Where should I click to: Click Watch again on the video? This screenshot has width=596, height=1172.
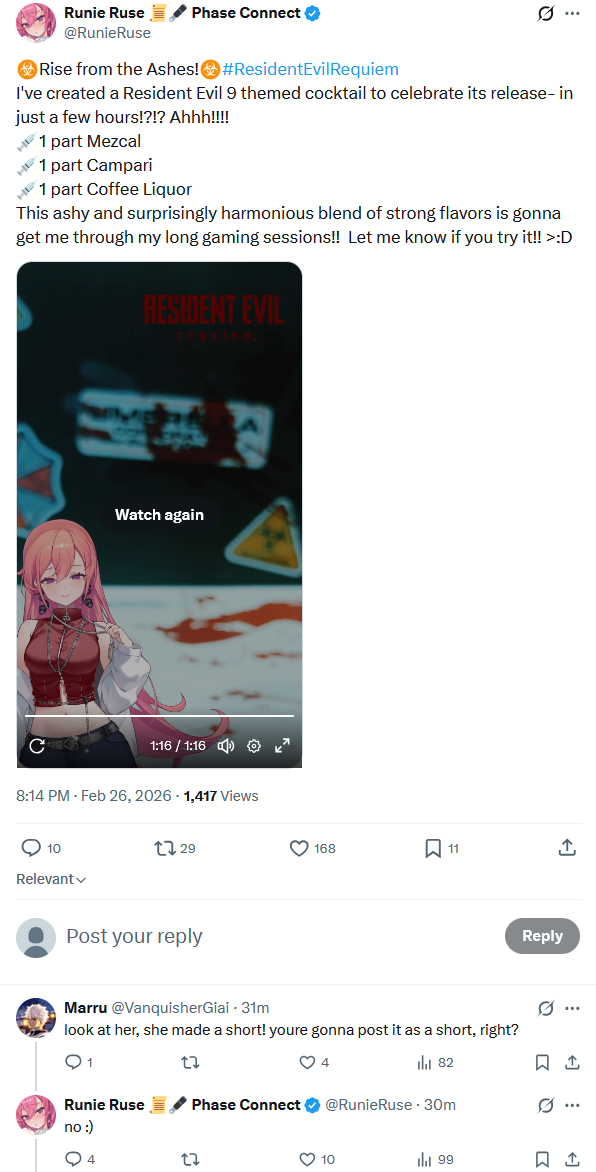[x=159, y=514]
